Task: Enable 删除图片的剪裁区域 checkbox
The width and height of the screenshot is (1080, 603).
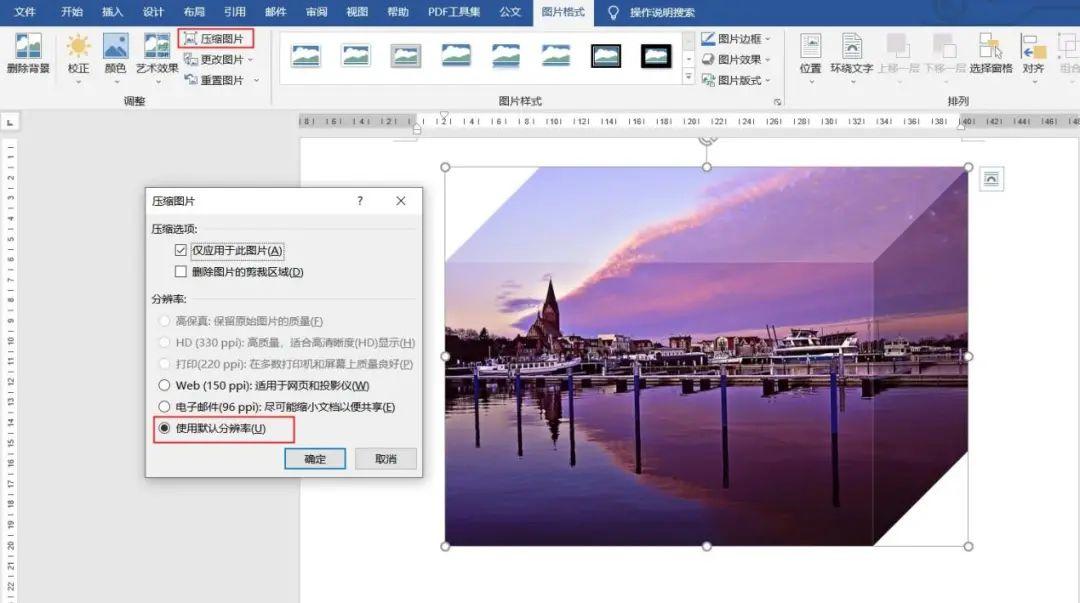Action: 181,271
